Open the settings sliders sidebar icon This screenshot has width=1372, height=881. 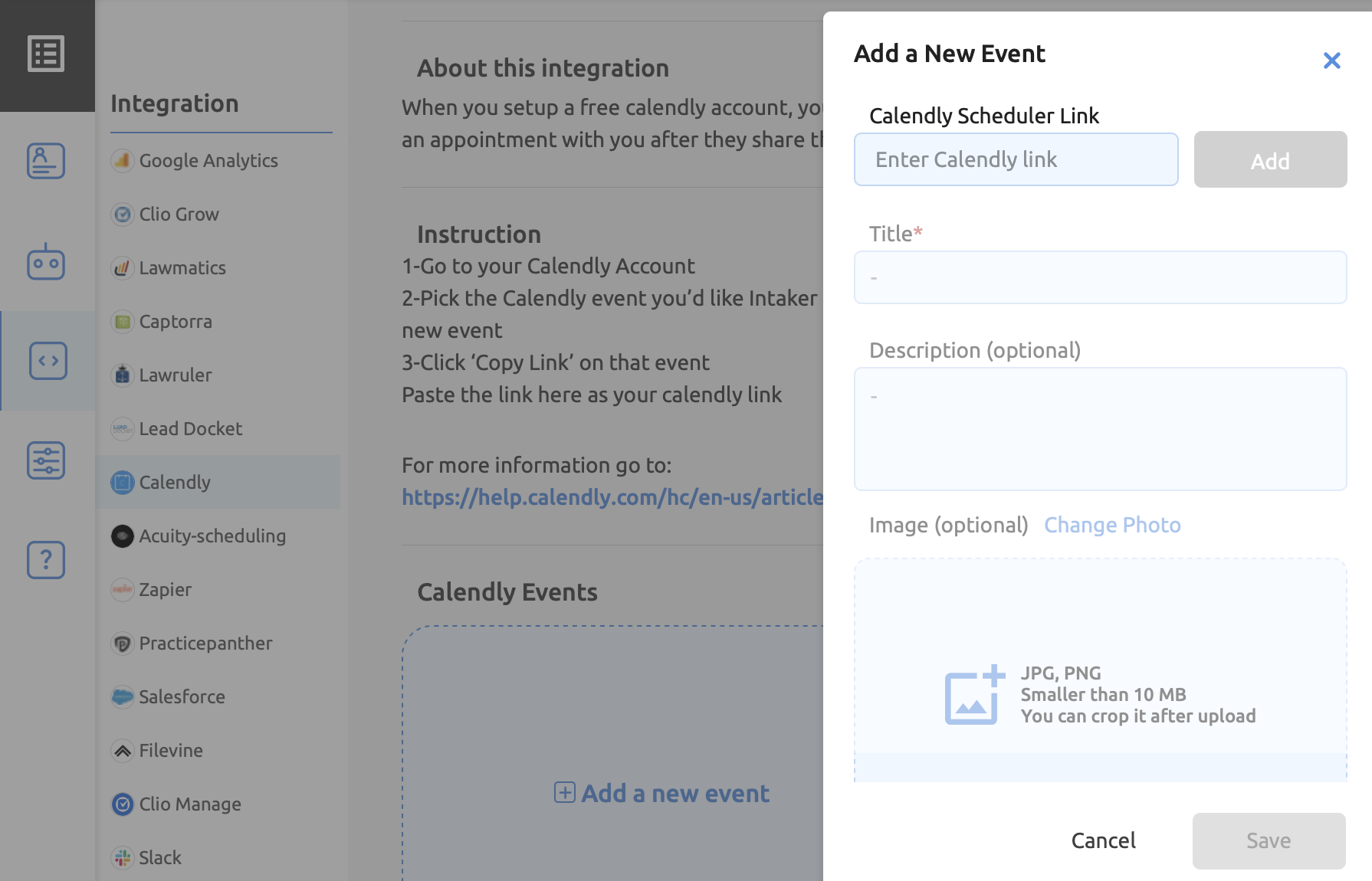click(46, 460)
